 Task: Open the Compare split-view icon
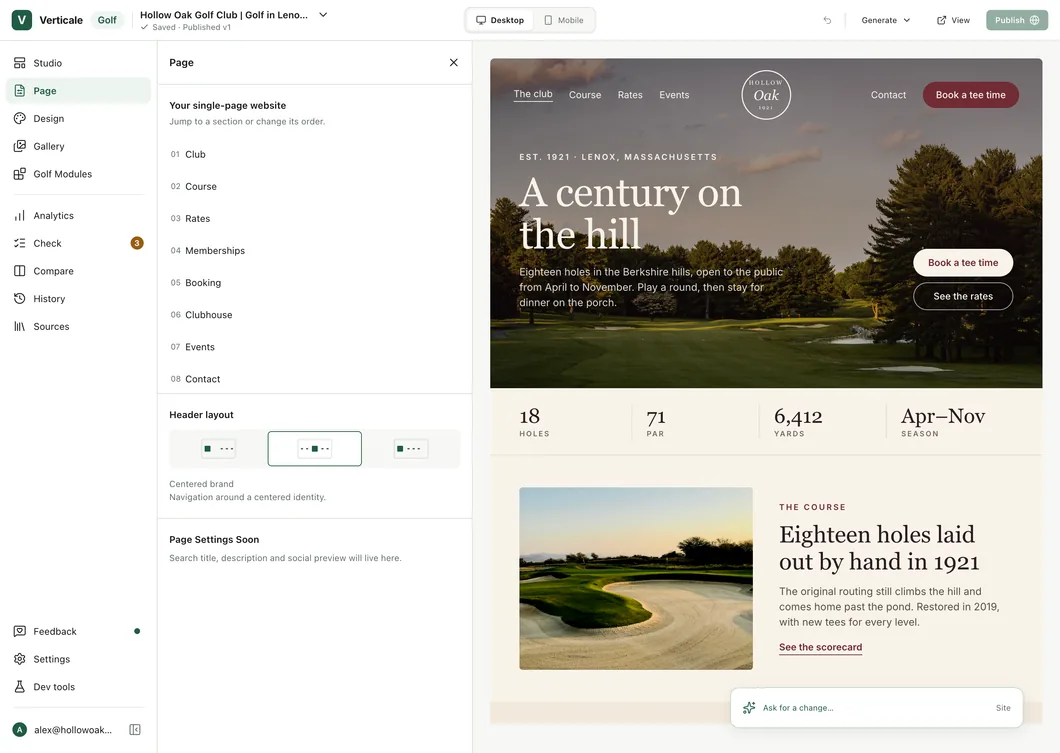[20, 271]
